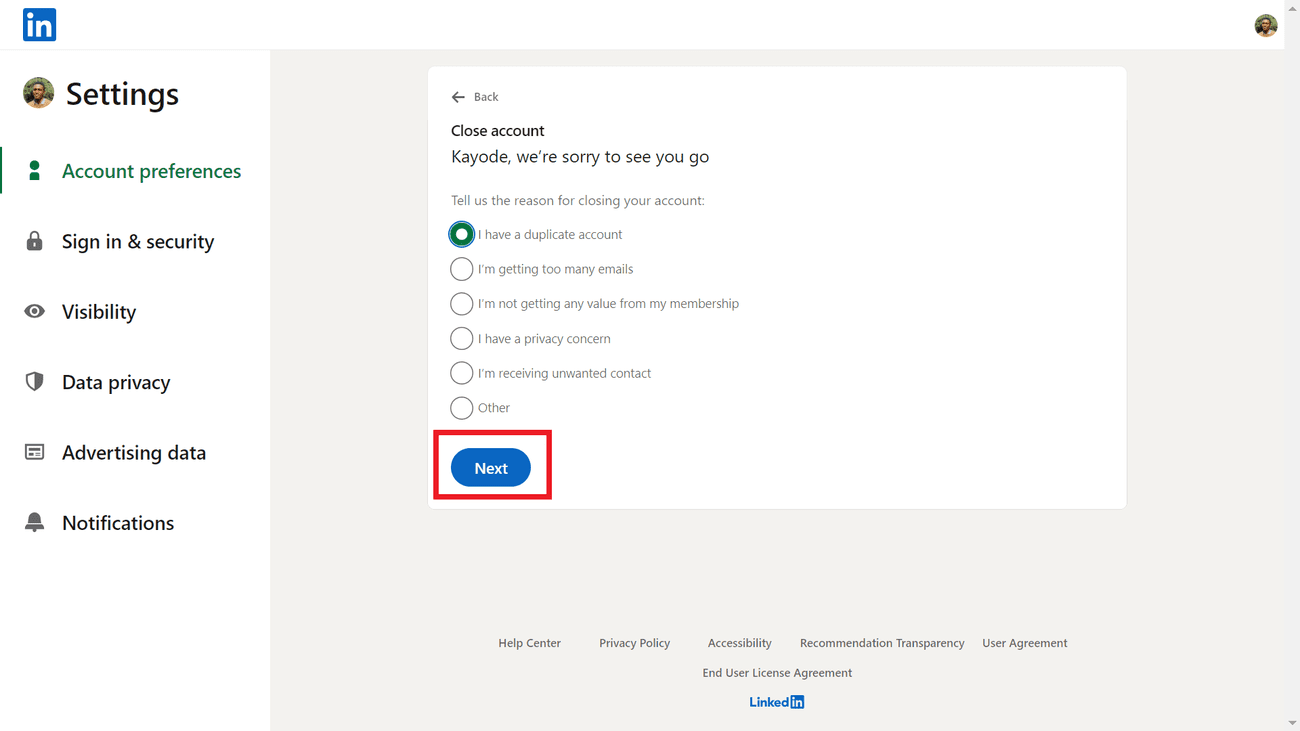Go to the Notifications settings section

click(x=118, y=523)
